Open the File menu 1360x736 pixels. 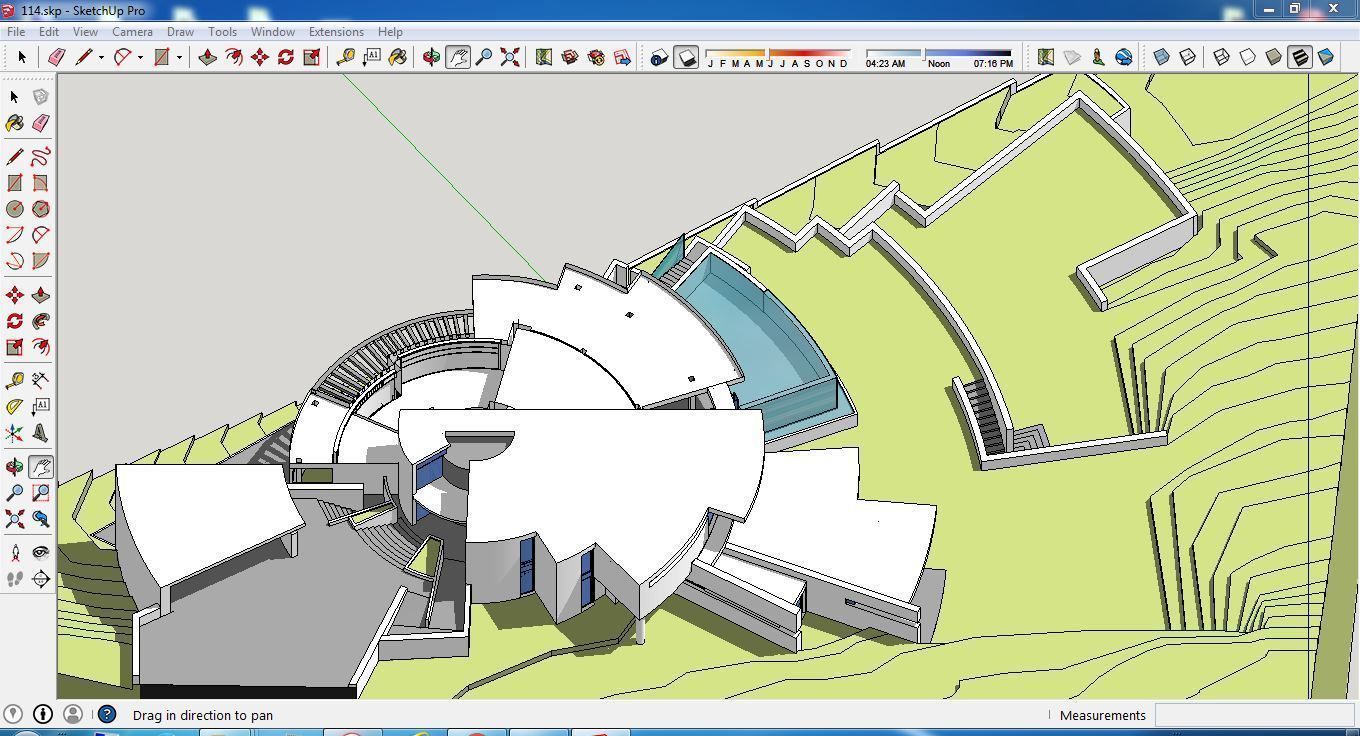point(16,31)
